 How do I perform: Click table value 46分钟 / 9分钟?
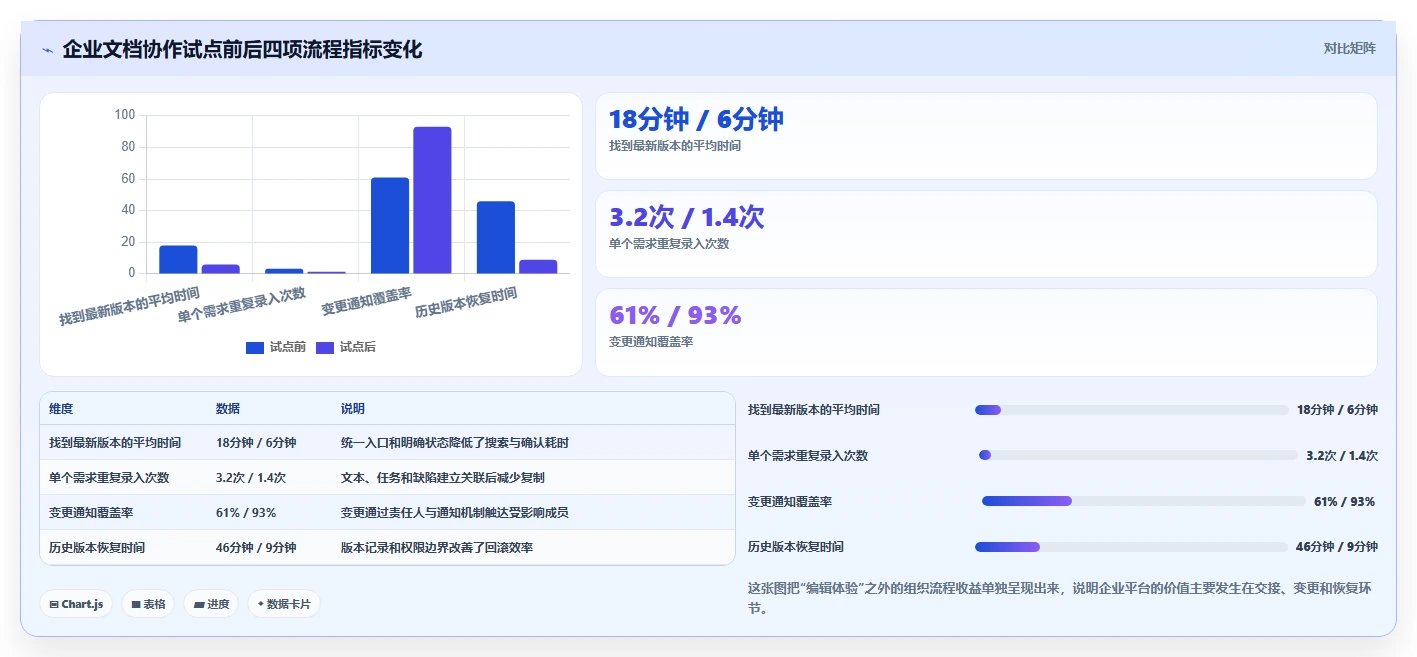(x=256, y=548)
